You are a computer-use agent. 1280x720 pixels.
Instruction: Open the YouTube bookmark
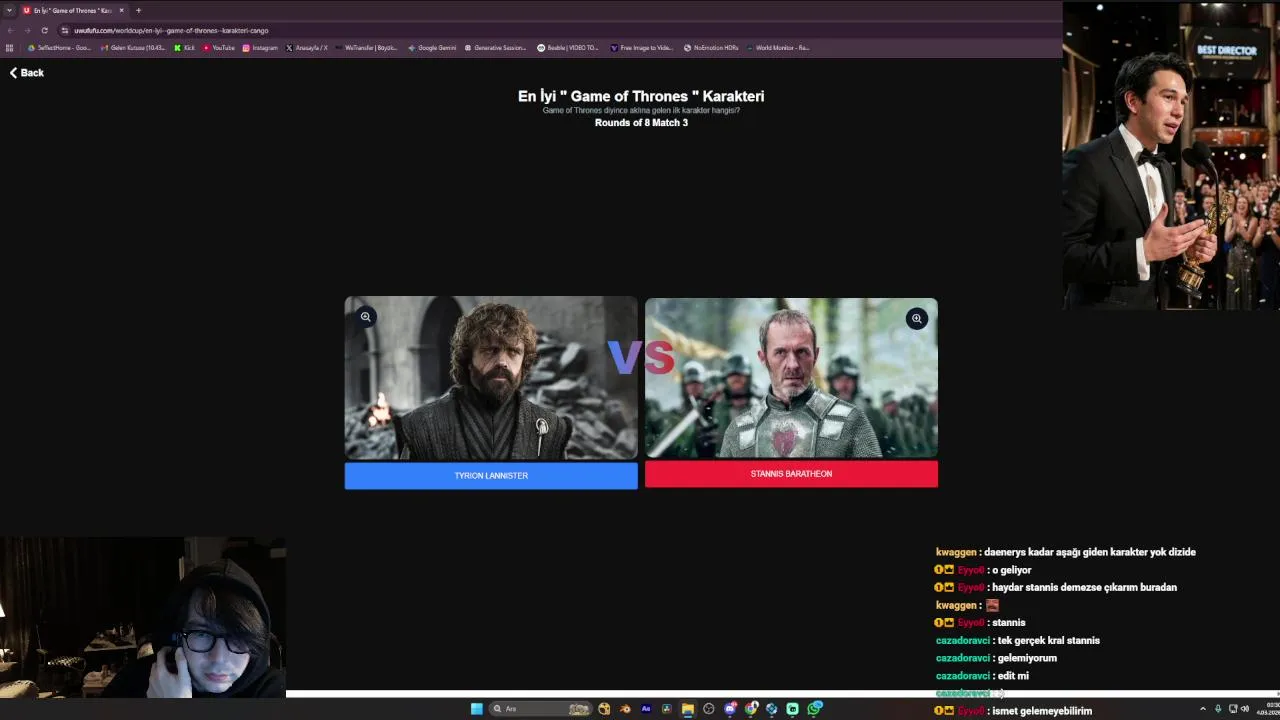219,48
